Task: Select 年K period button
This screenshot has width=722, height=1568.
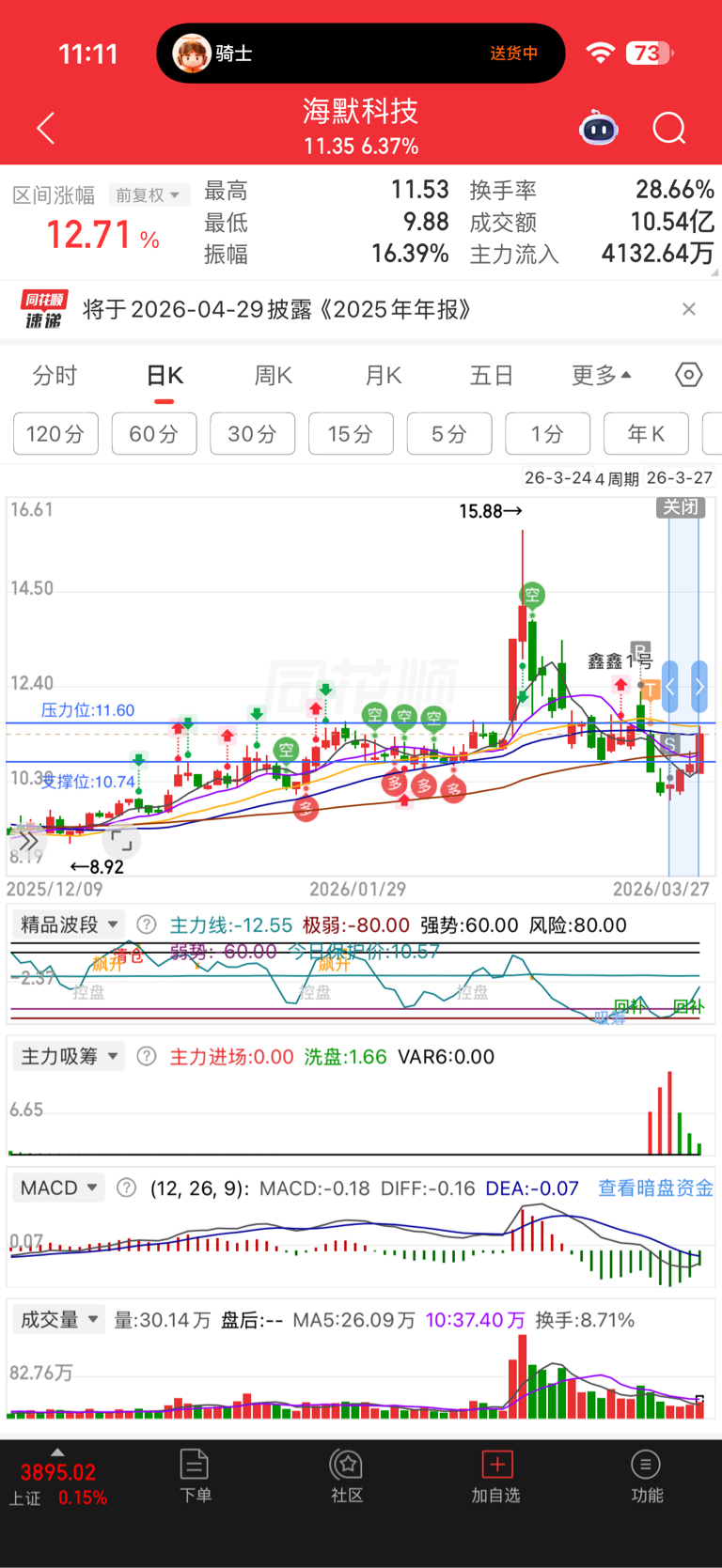Action: click(x=646, y=433)
